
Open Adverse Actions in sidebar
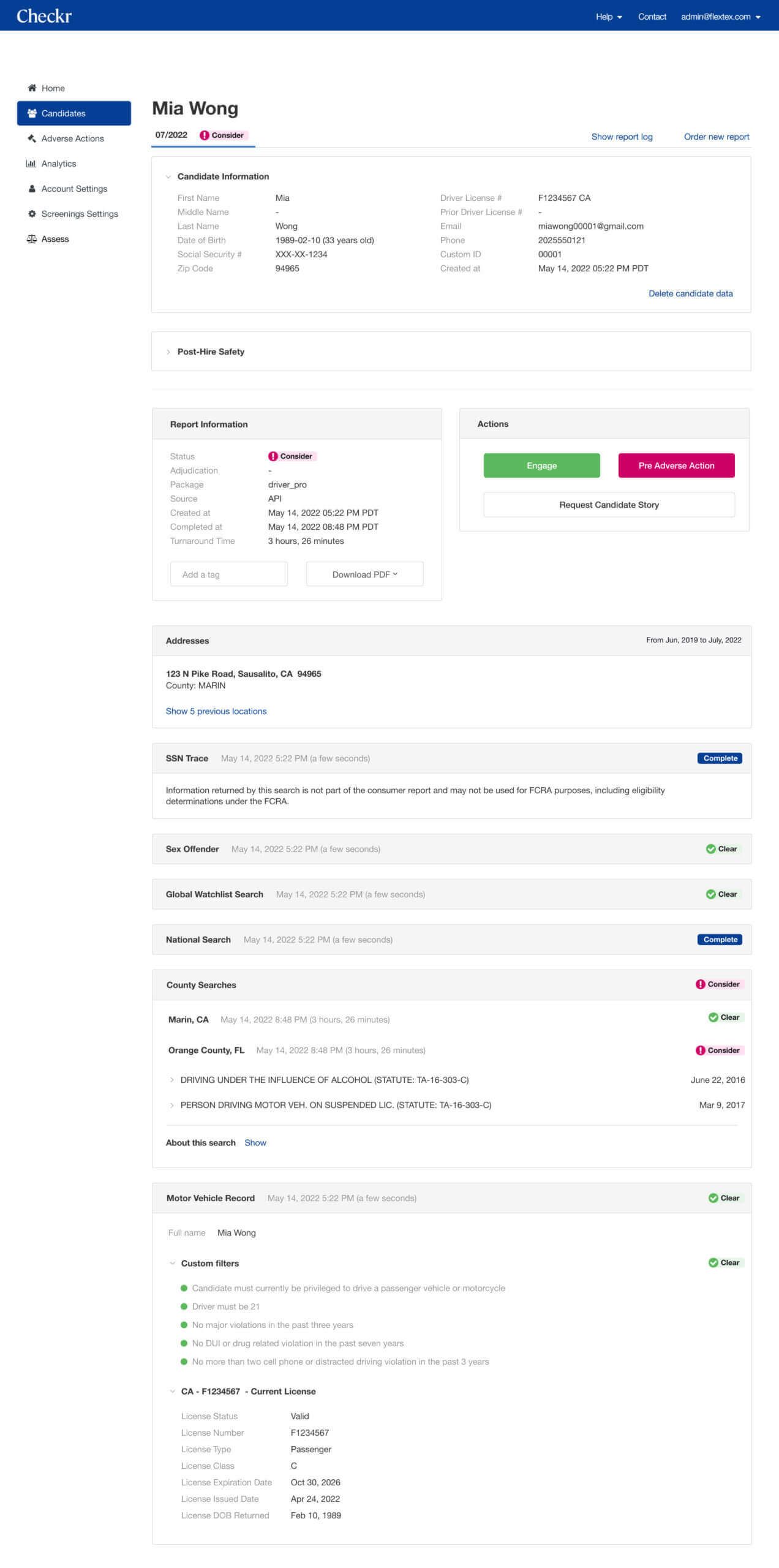coord(73,138)
